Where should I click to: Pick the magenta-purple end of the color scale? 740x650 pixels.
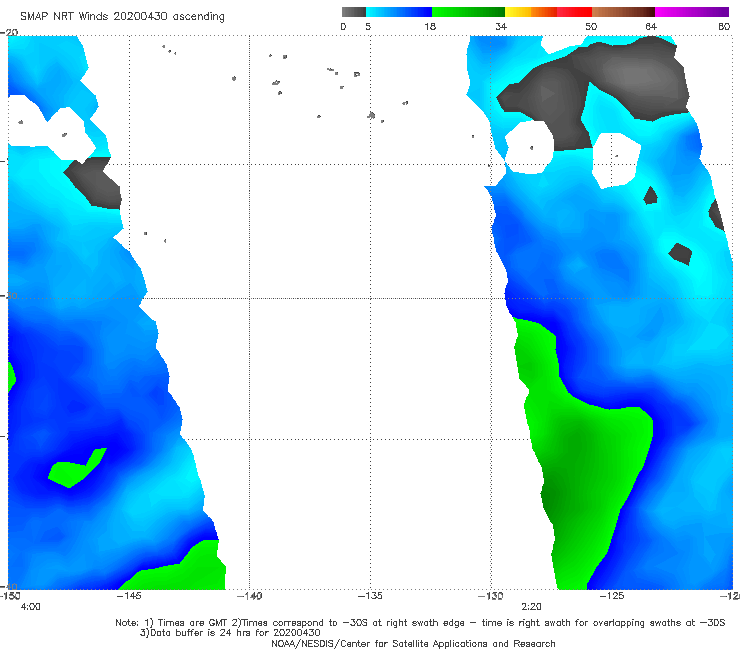click(x=692, y=12)
